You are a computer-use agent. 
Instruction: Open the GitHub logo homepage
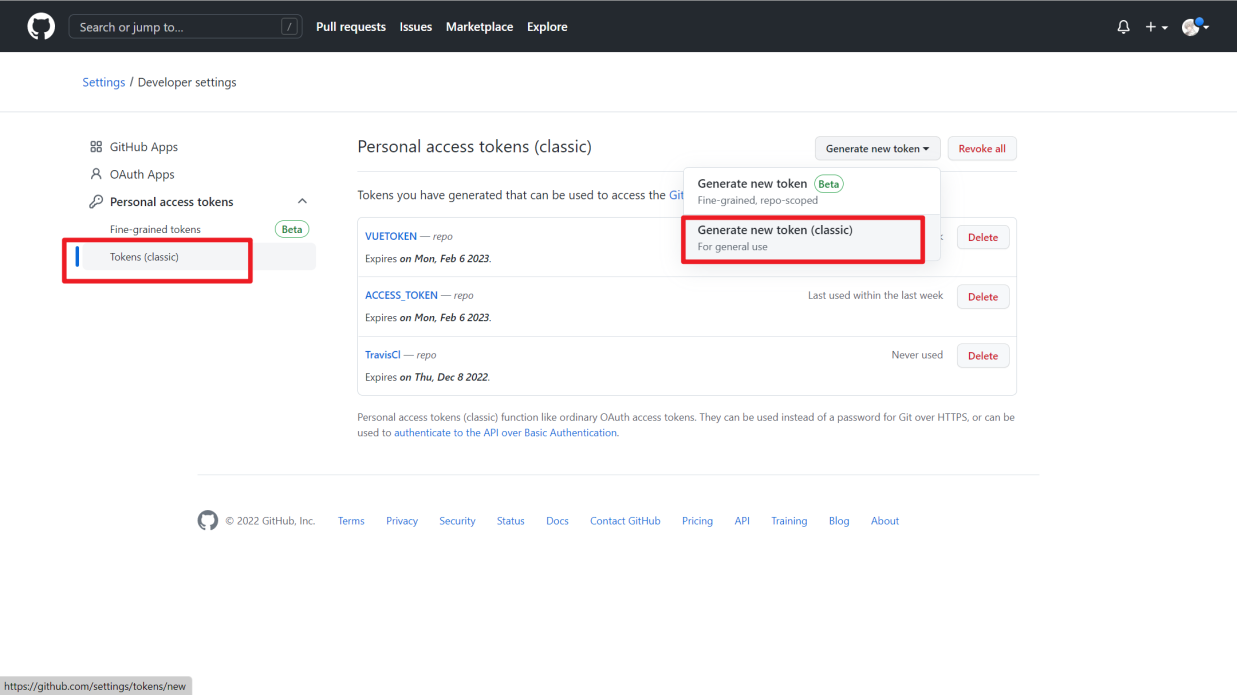pyautogui.click(x=41, y=27)
